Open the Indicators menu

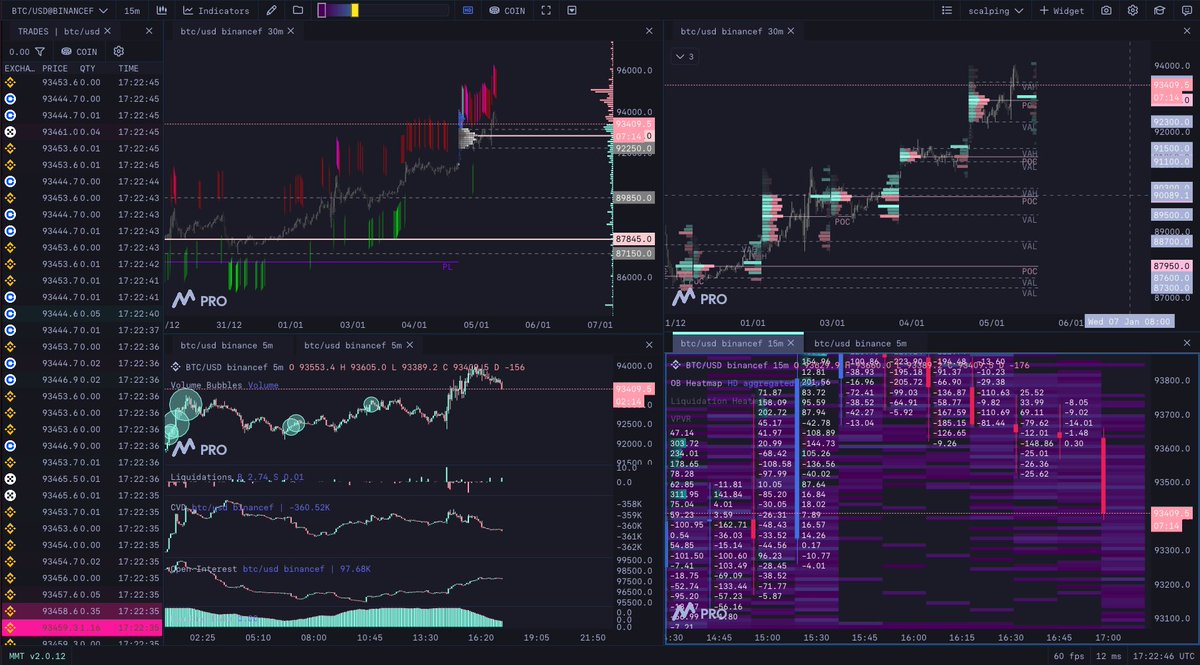tap(216, 10)
